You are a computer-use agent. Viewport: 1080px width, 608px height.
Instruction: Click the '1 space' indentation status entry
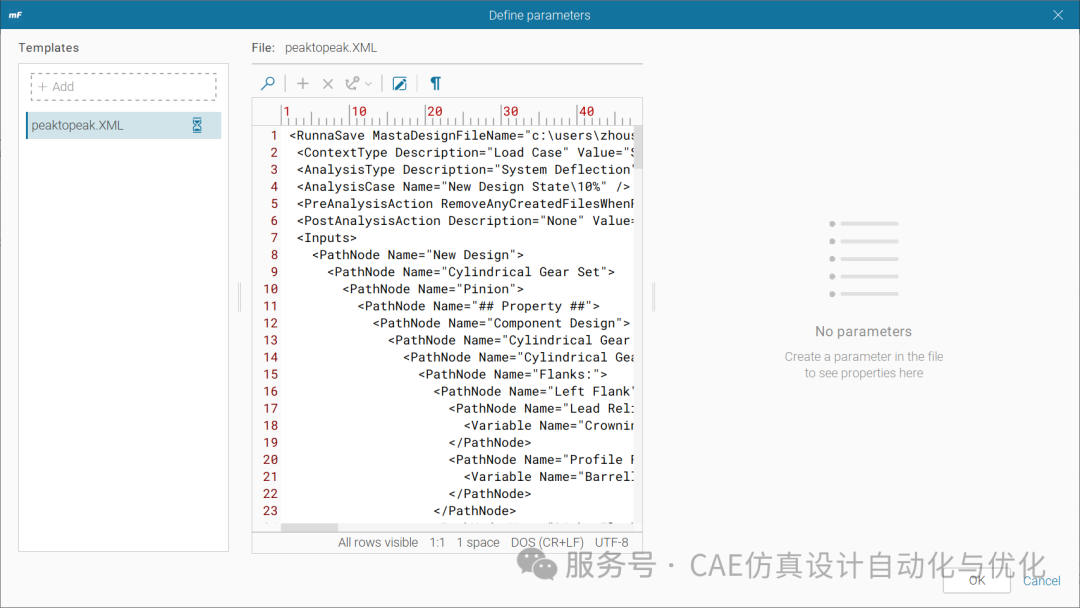pyautogui.click(x=478, y=543)
